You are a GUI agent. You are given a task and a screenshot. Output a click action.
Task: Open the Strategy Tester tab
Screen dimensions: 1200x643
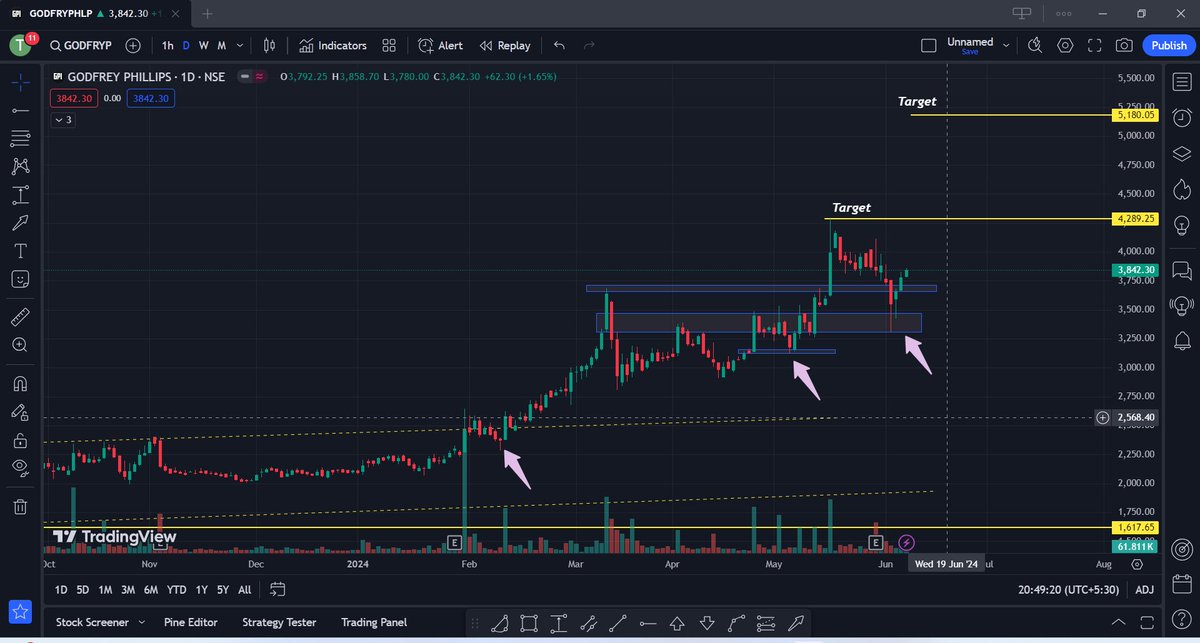point(279,622)
